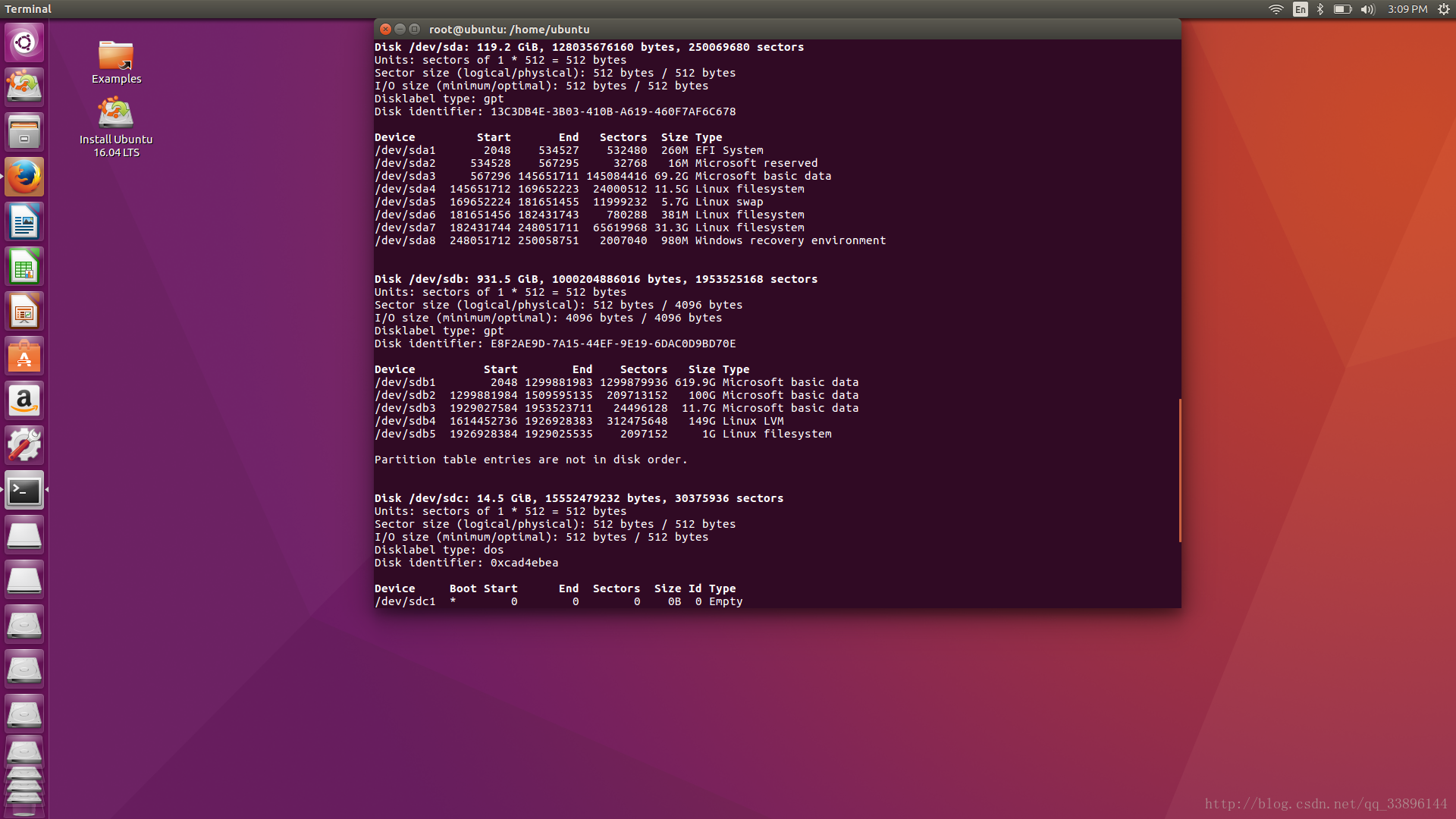Click the /dev/sdb2 100G row
The width and height of the screenshot is (1456, 819).
pos(617,395)
